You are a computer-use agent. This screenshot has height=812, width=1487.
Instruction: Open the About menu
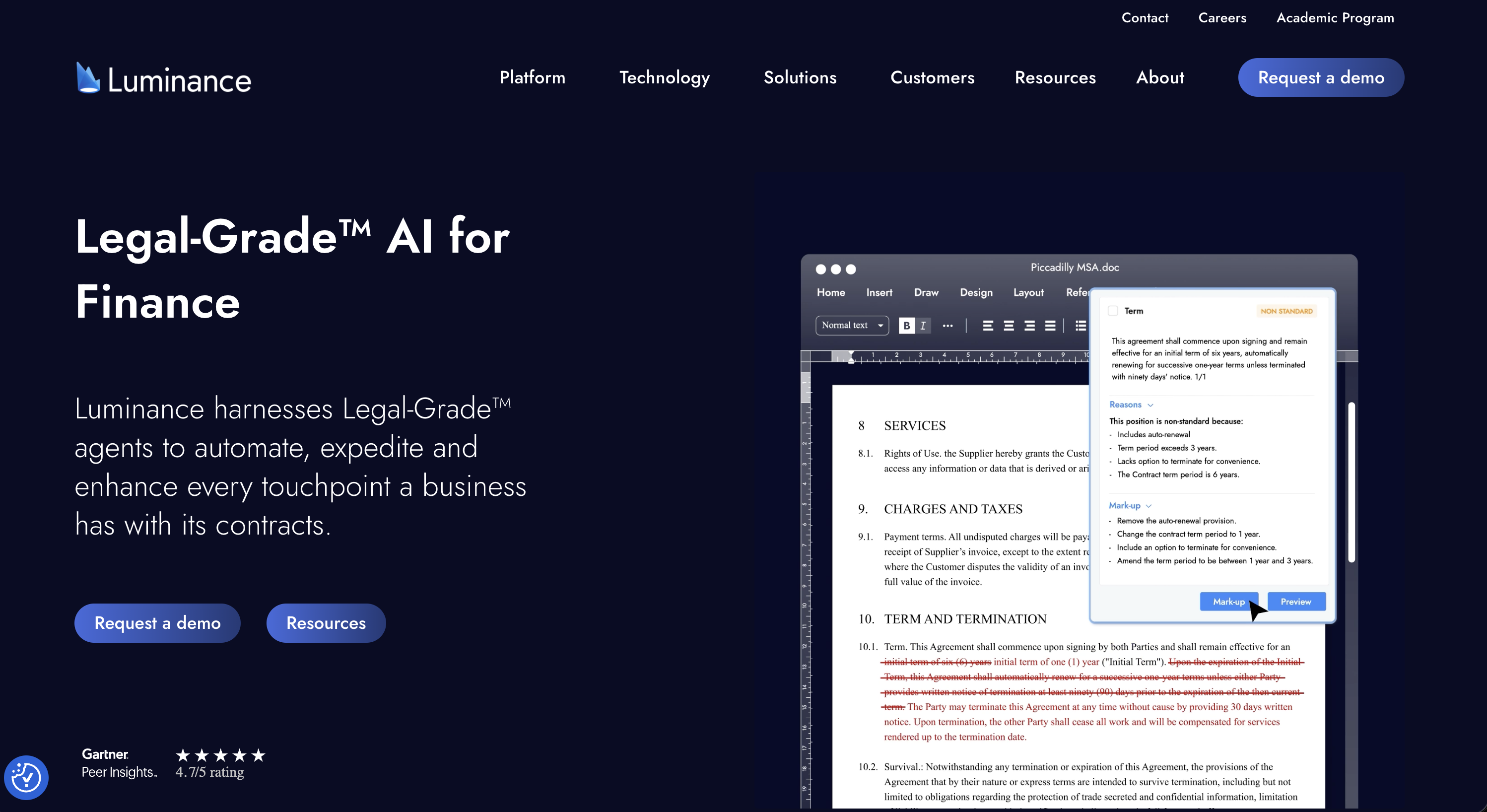tap(1160, 77)
